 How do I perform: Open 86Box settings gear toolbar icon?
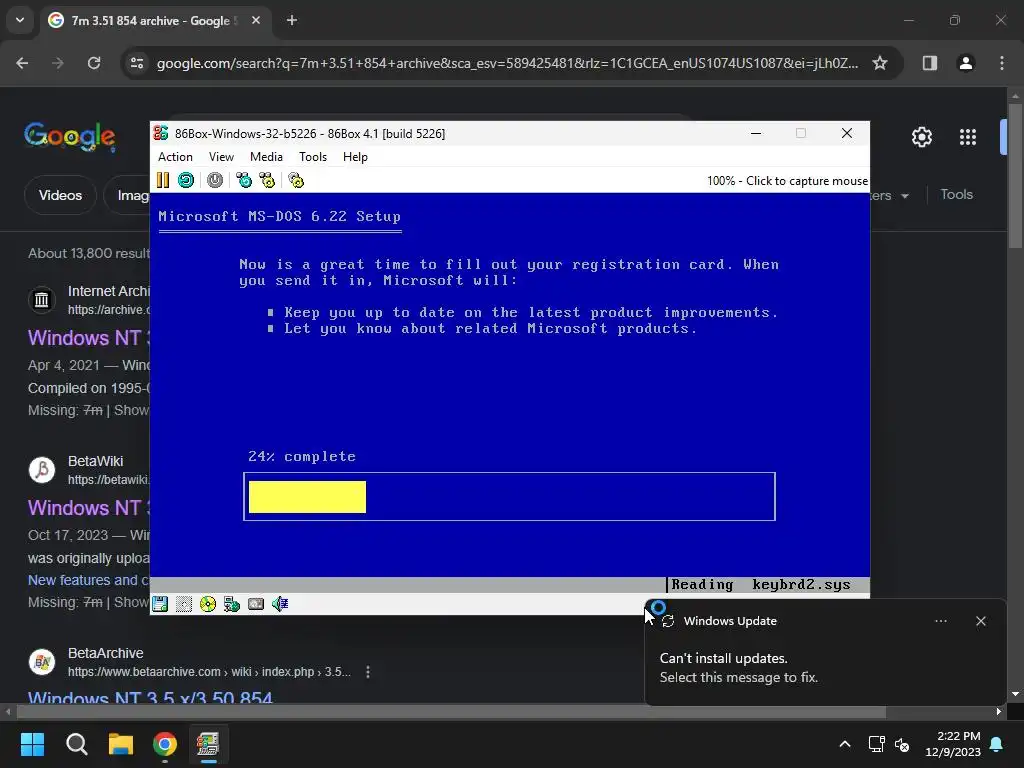[x=296, y=180]
